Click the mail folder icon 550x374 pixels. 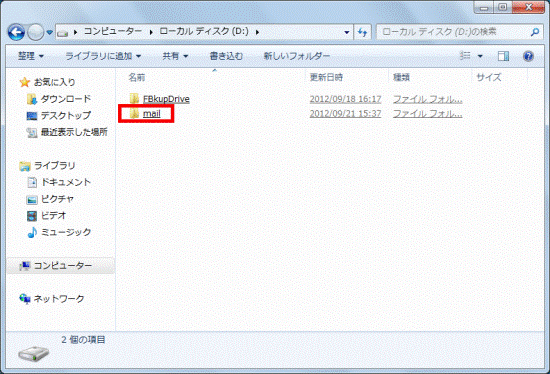[134, 113]
